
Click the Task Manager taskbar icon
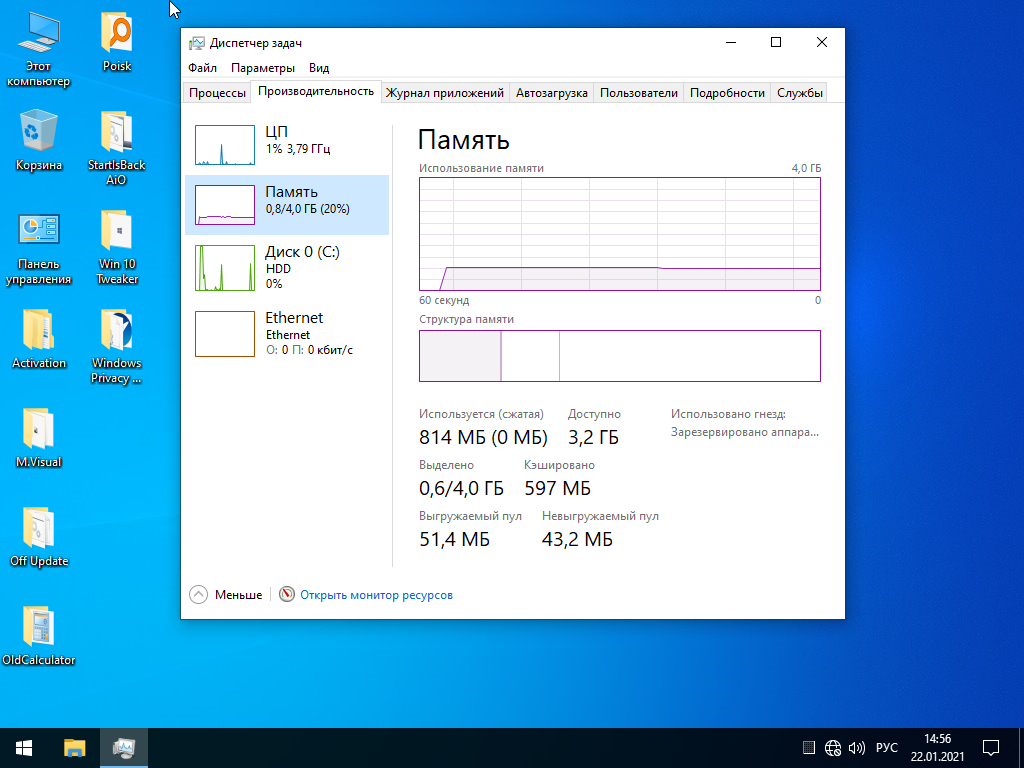[124, 747]
